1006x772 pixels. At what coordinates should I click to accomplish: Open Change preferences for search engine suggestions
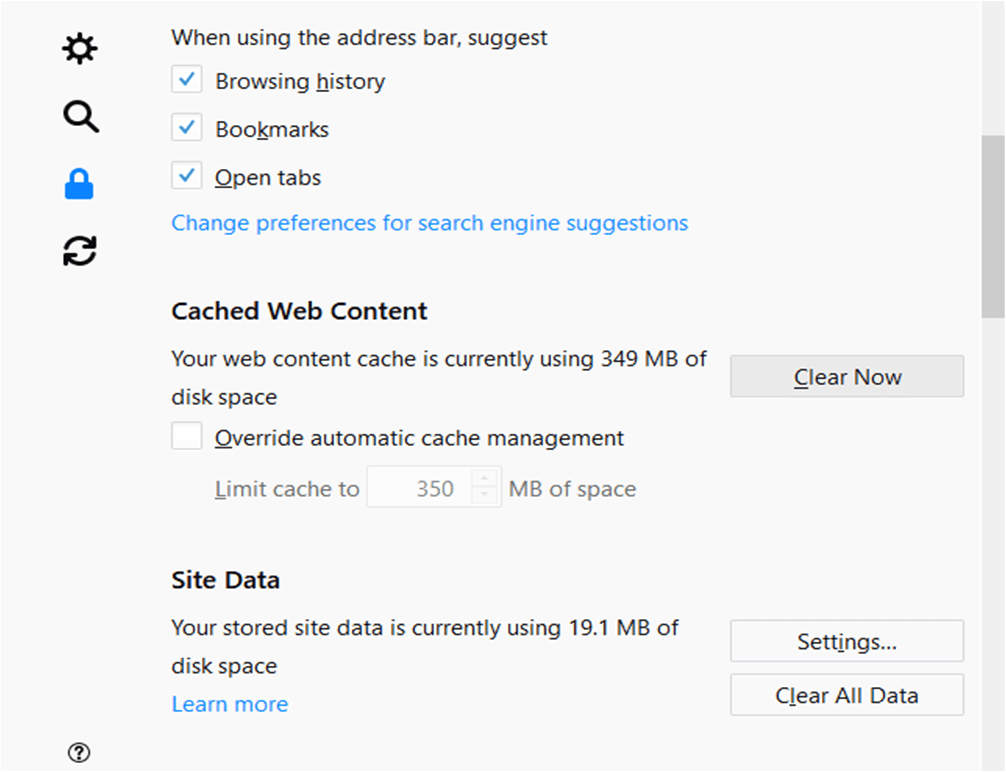(x=429, y=223)
